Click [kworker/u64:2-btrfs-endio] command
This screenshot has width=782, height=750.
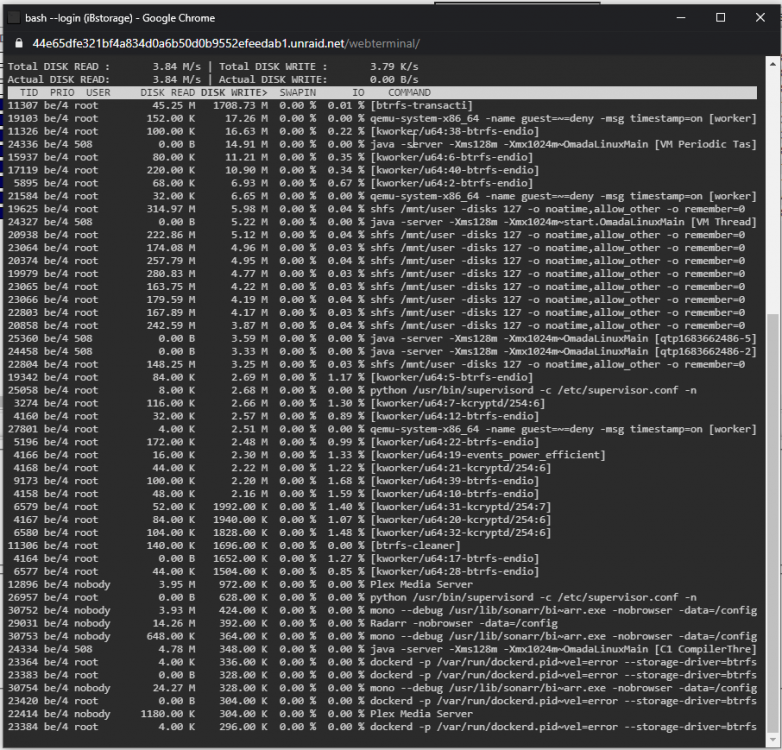pyautogui.click(x=452, y=183)
